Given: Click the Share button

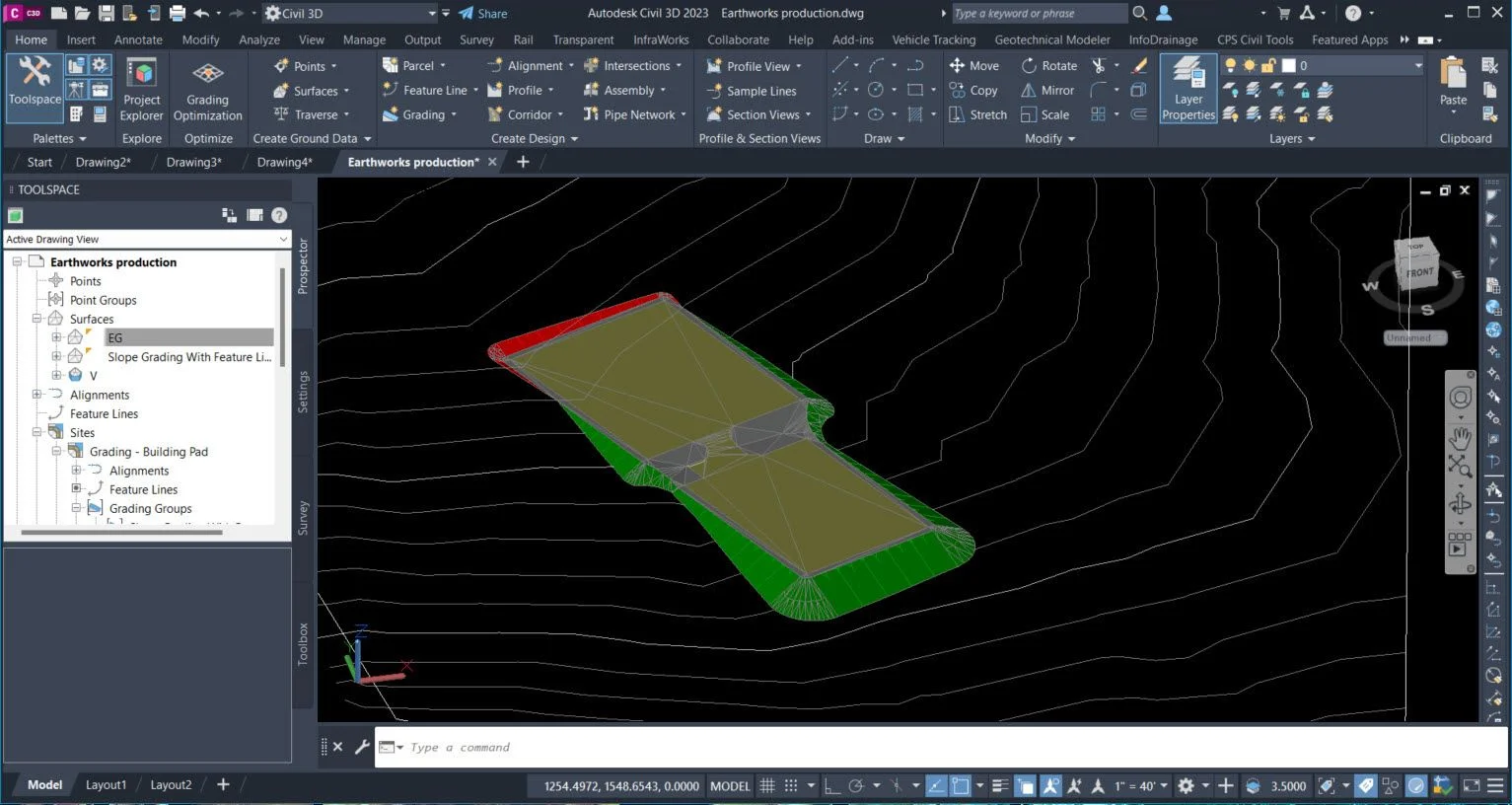Looking at the screenshot, I should pyautogui.click(x=482, y=14).
